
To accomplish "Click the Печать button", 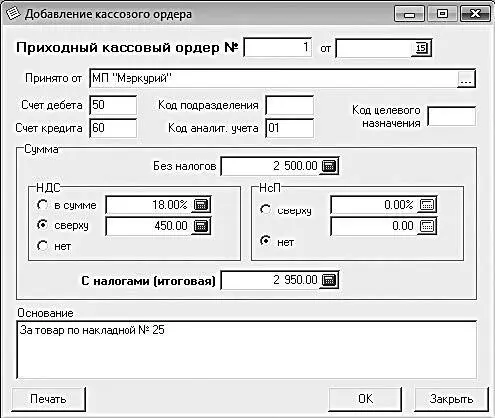I will (48, 399).
